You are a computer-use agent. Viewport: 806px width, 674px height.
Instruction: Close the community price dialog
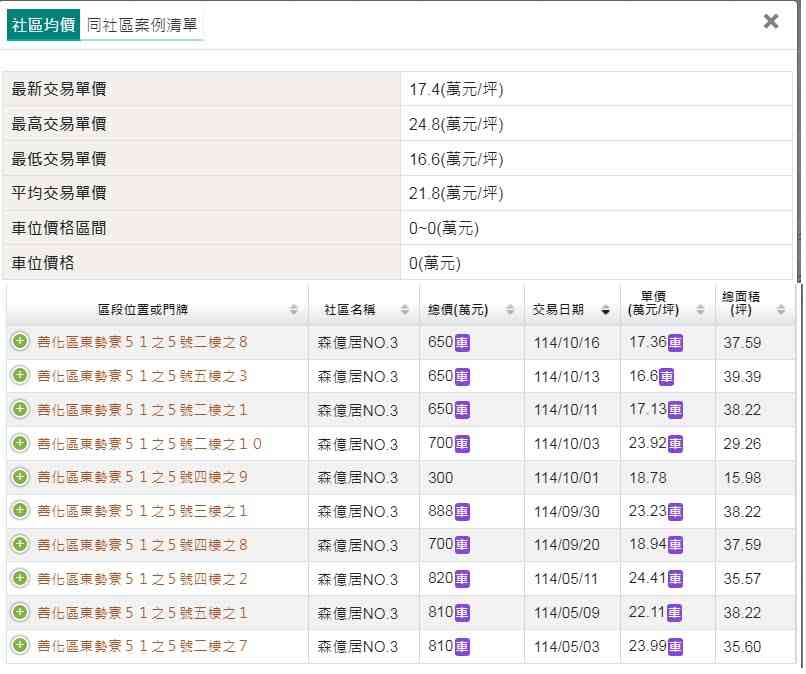pos(771,21)
